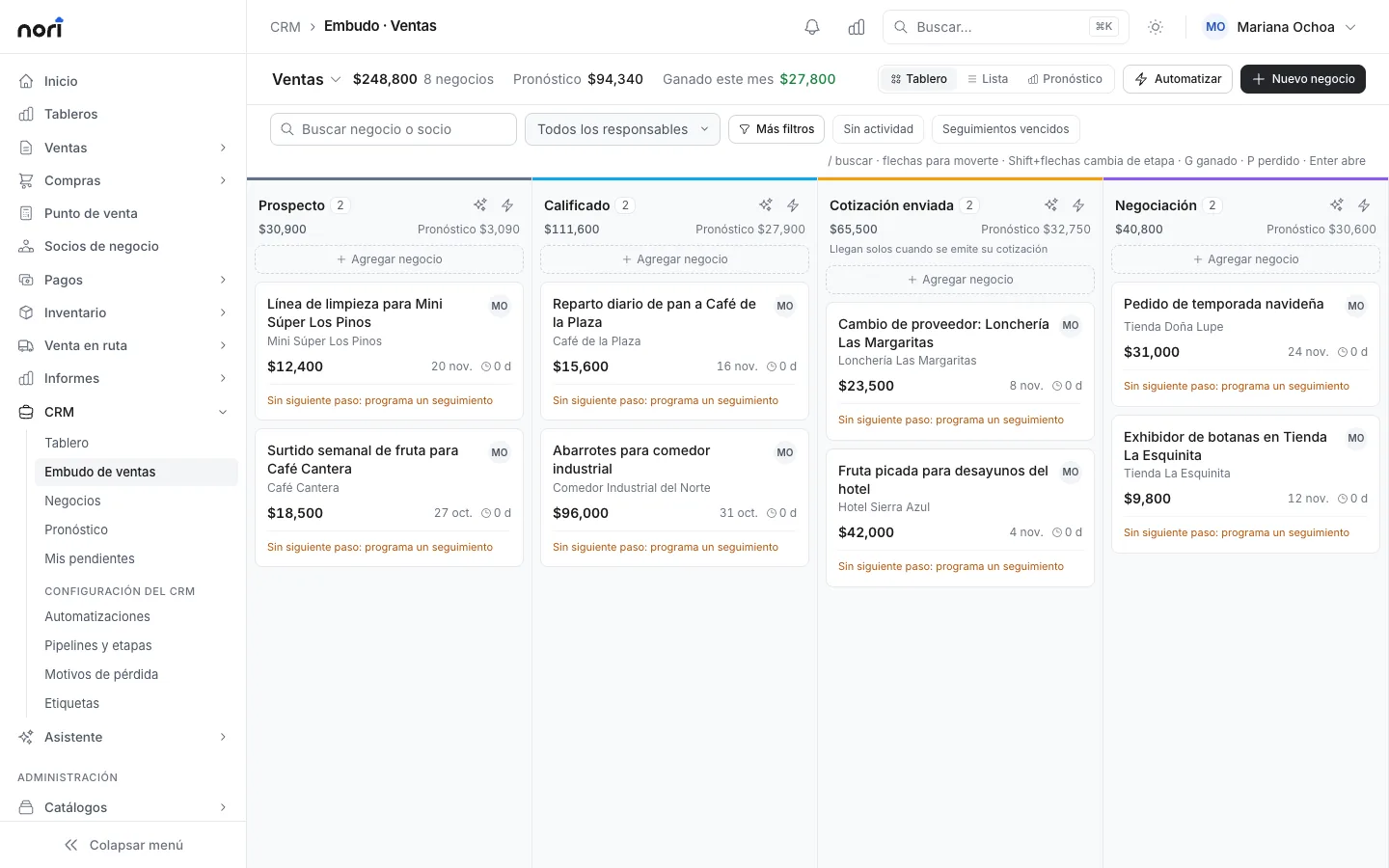
Task: Click lightning automation icon in Negociación column
Action: tap(1364, 205)
